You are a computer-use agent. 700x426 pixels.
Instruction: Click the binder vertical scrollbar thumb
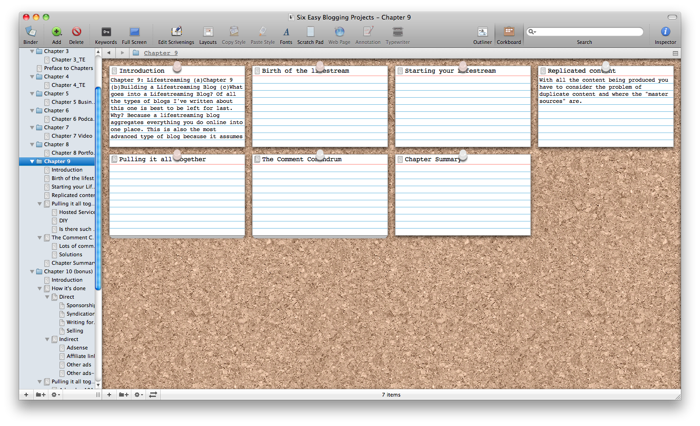point(98,188)
